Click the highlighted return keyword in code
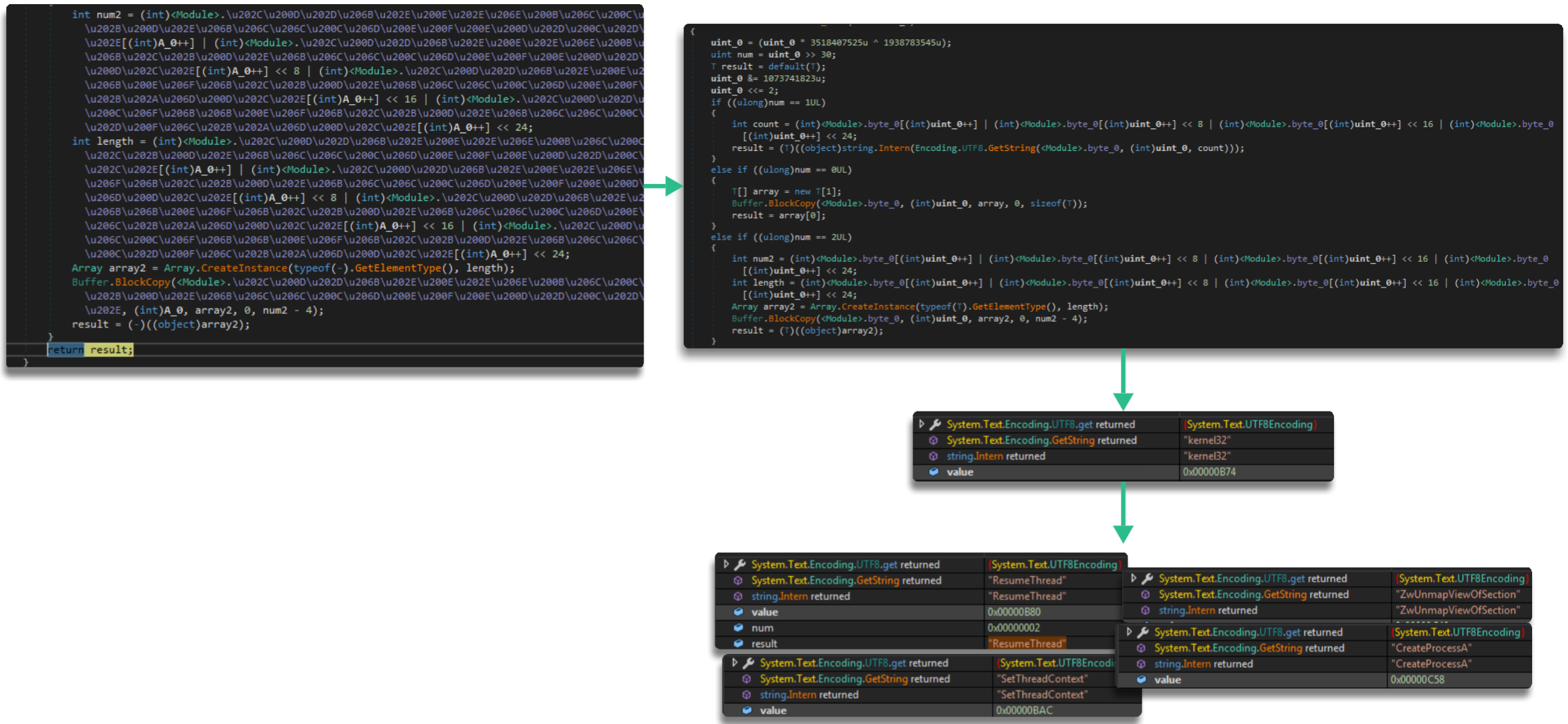The width and height of the screenshot is (1568, 724). [66, 350]
